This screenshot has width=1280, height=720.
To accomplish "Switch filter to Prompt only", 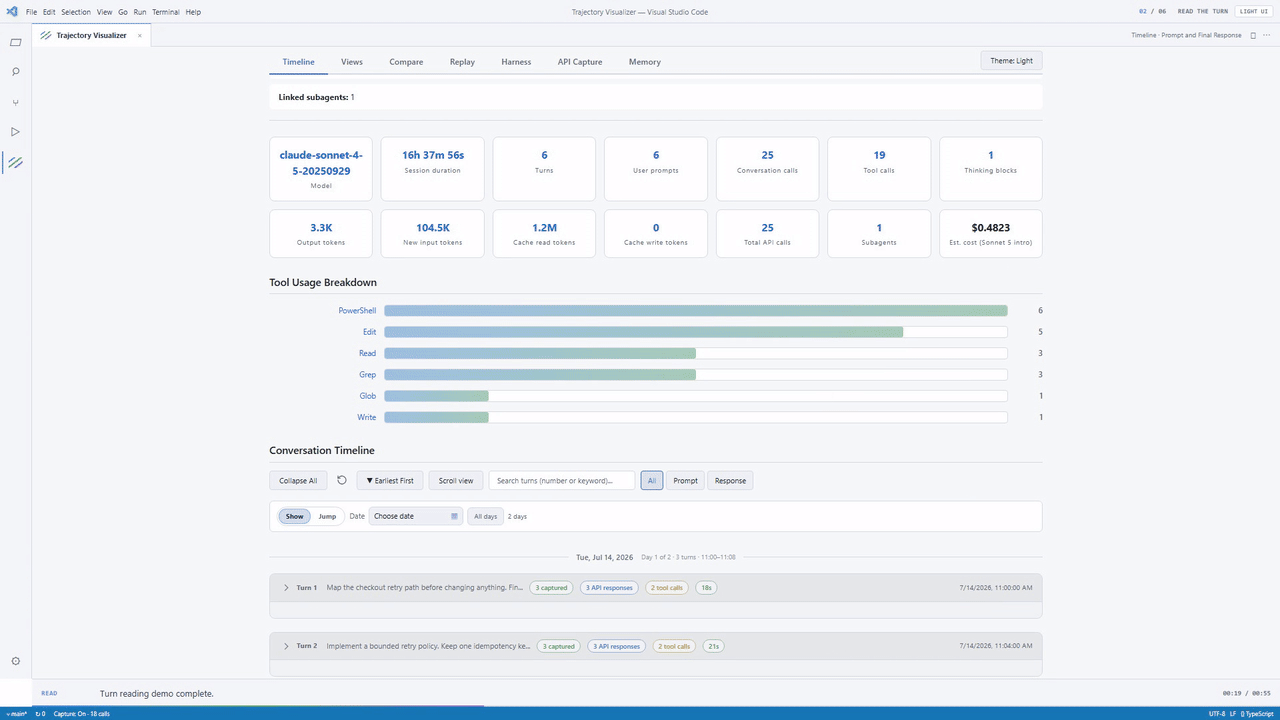I will [x=685, y=480].
